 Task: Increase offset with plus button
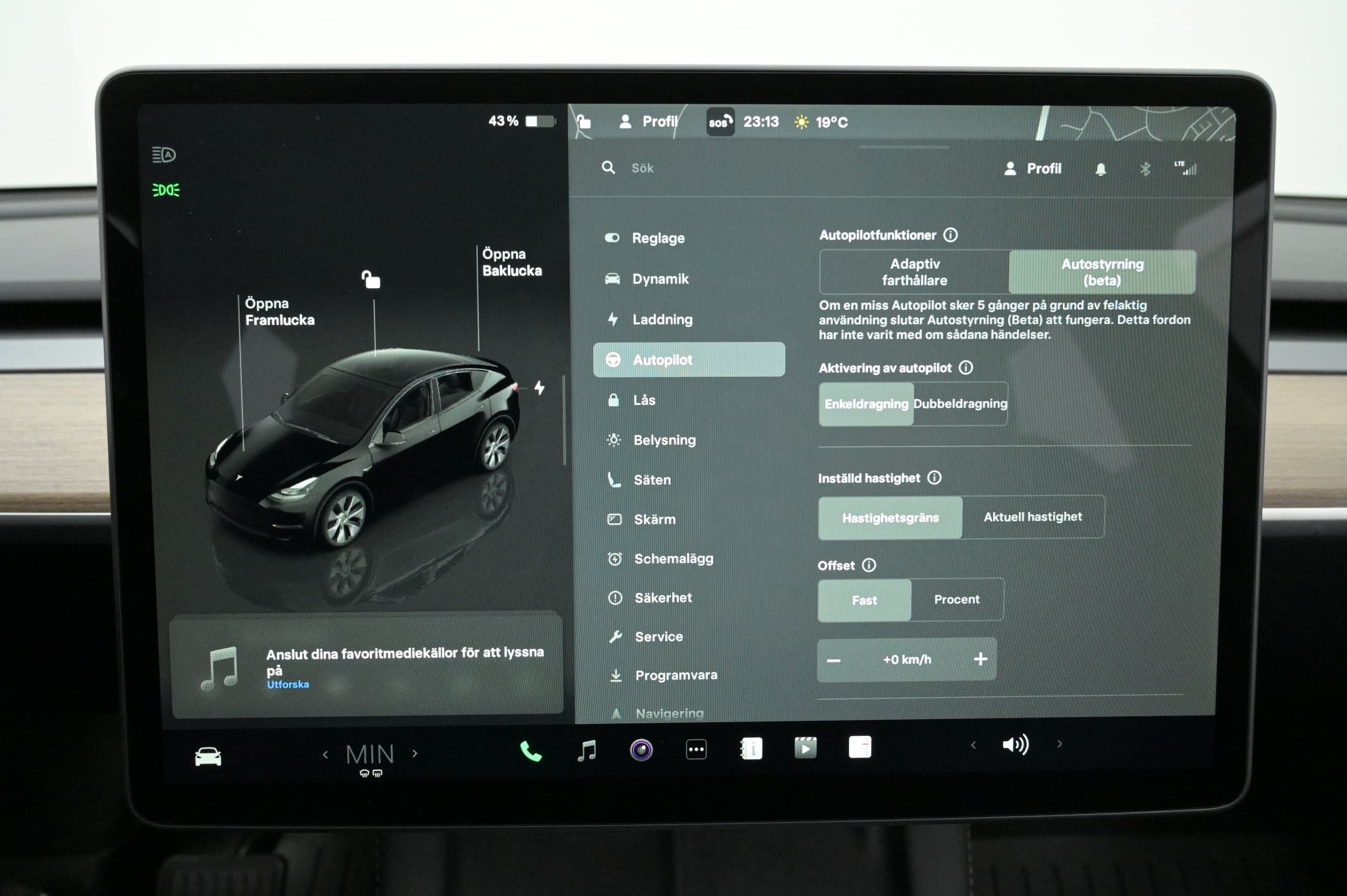981,659
